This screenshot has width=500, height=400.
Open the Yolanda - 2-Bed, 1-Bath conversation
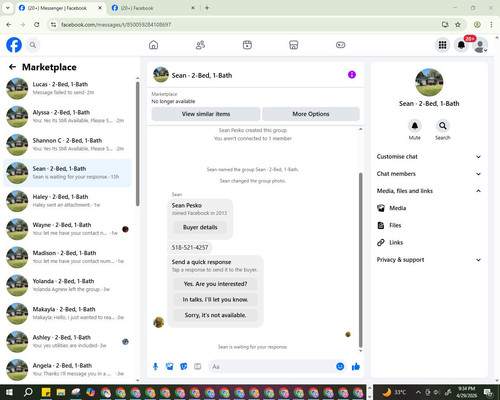click(x=67, y=285)
